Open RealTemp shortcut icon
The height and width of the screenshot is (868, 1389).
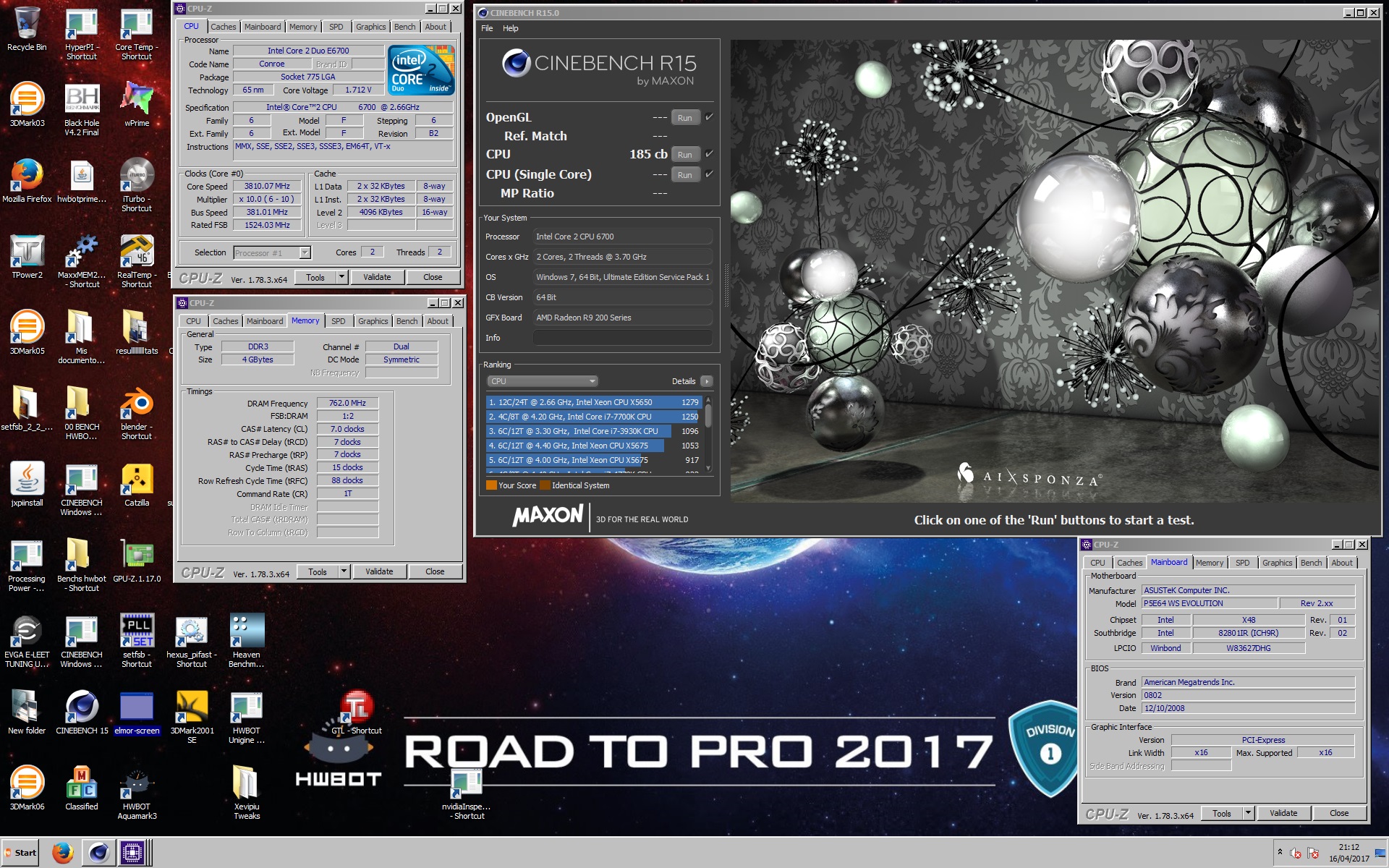(137, 251)
